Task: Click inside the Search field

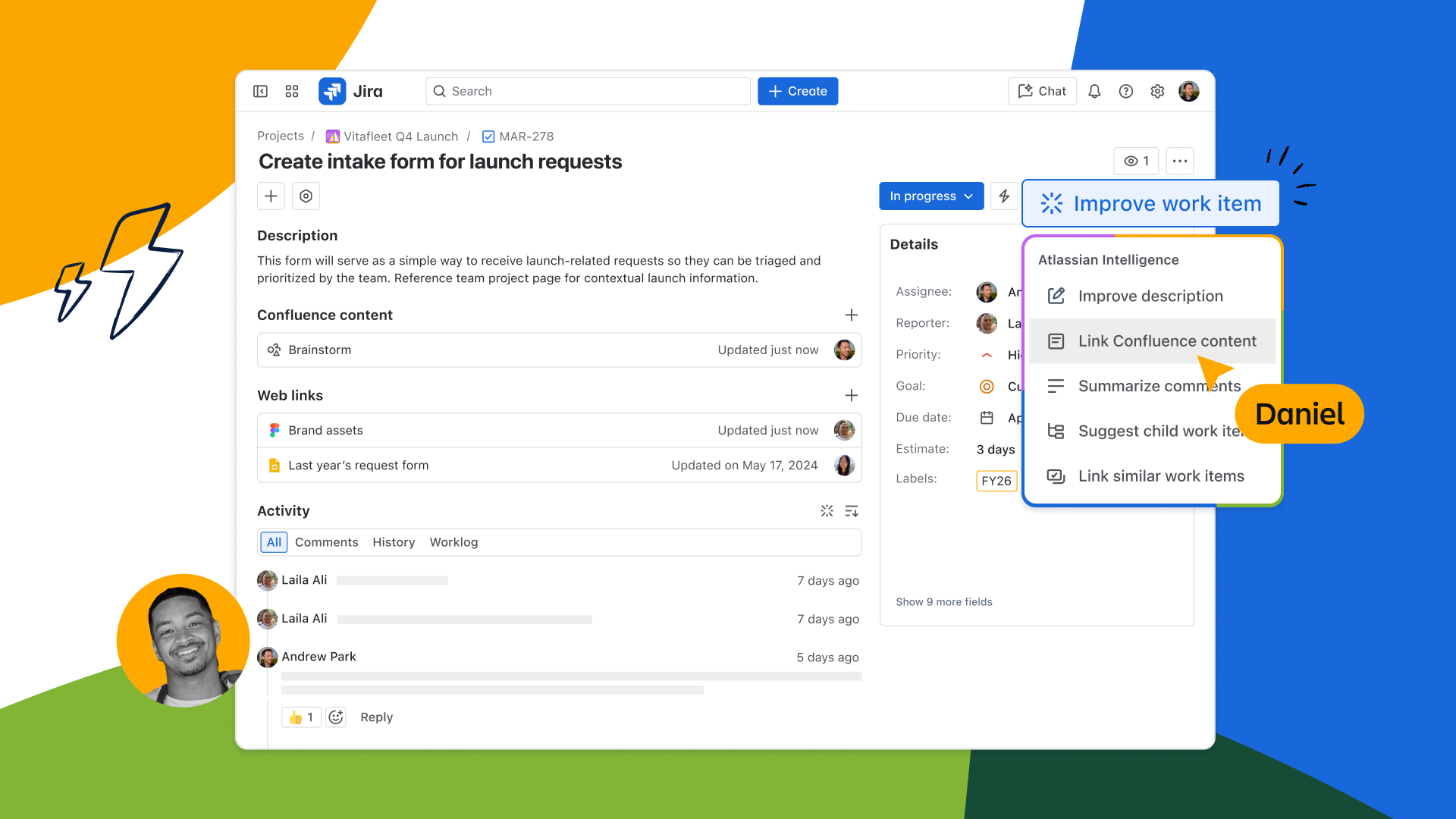Action: (588, 91)
